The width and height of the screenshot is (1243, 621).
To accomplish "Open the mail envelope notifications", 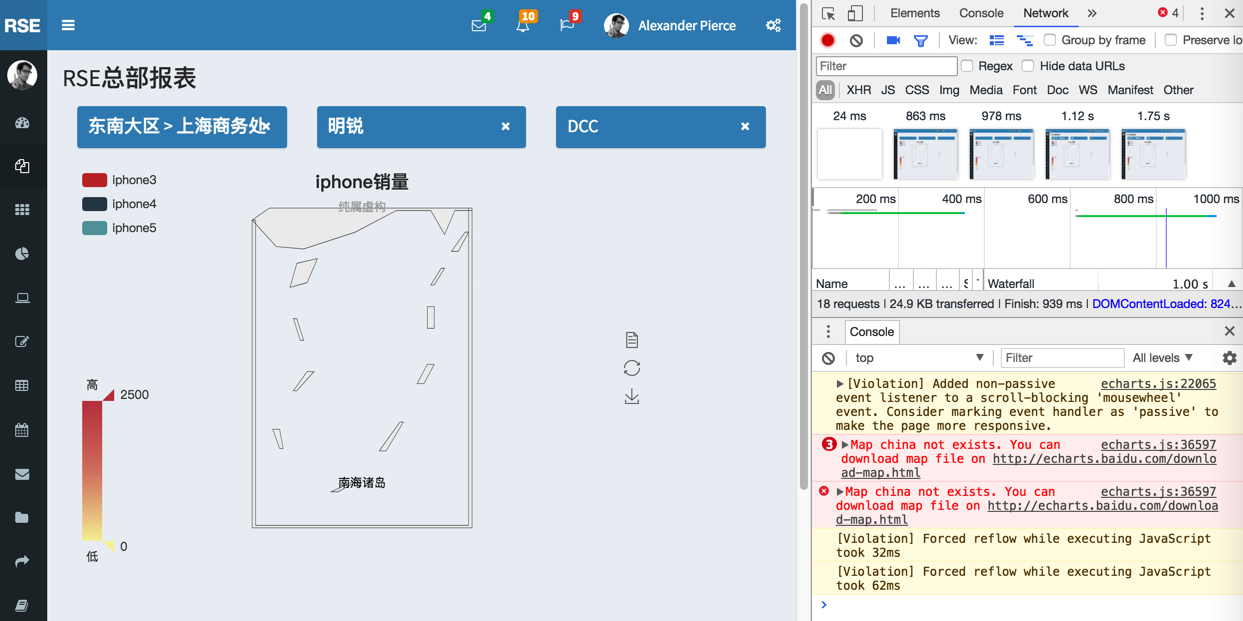I will (479, 25).
